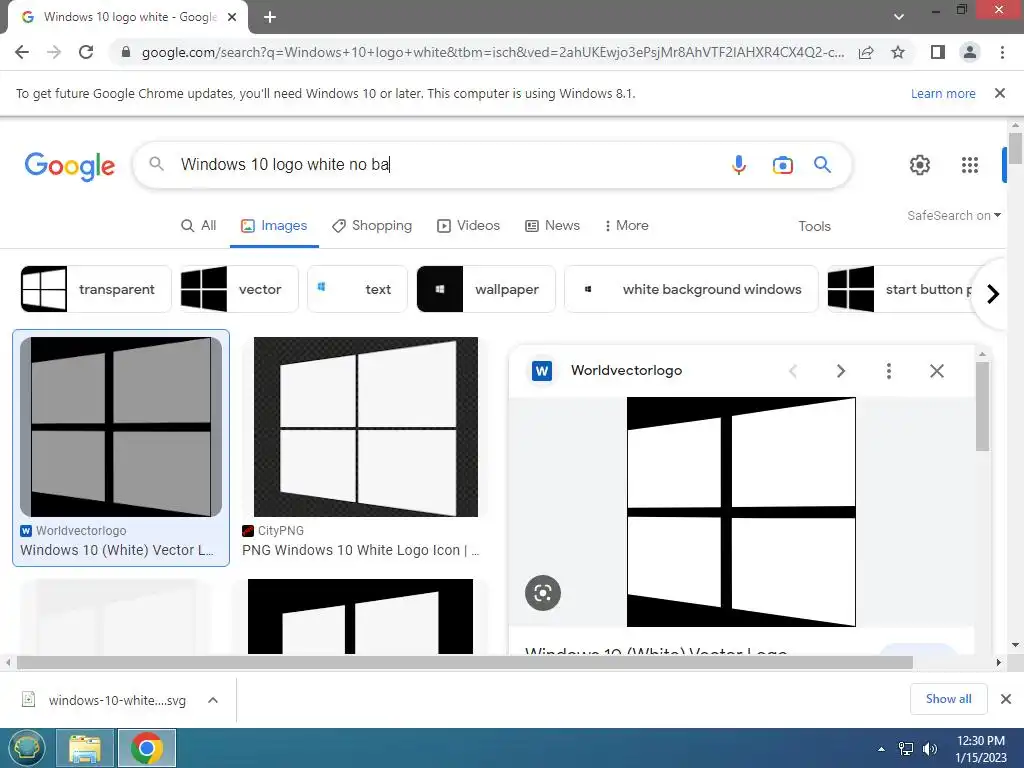Open the network icon in system tray

pyautogui.click(x=906, y=748)
